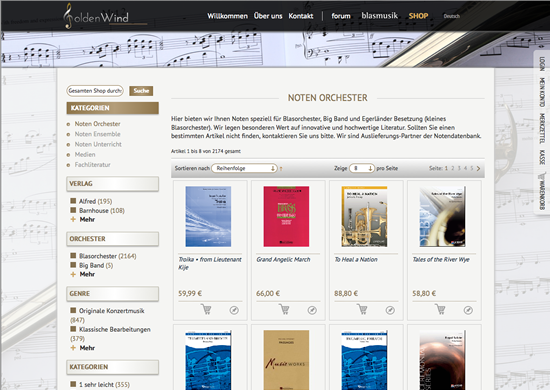
Task: Add Tales of the River Wye to cart
Action: (440, 309)
